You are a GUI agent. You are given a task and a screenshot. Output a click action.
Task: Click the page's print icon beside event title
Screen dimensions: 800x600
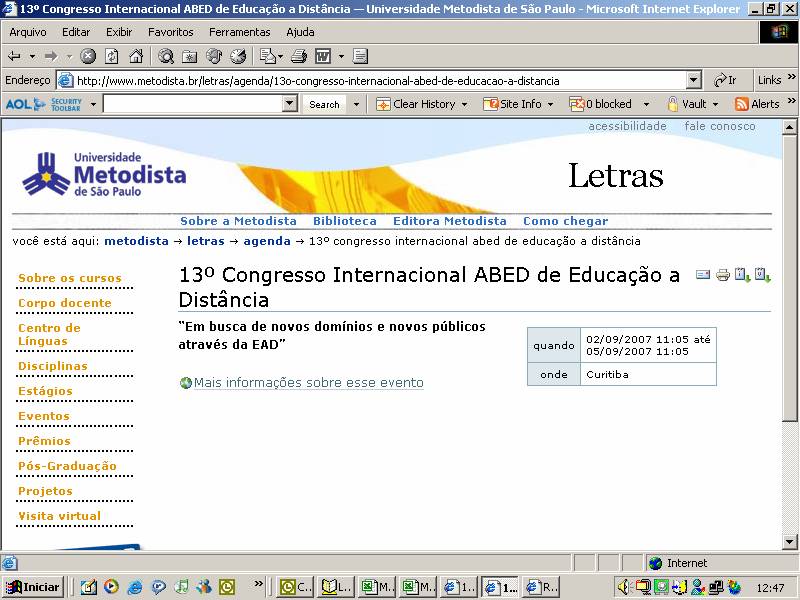point(723,275)
